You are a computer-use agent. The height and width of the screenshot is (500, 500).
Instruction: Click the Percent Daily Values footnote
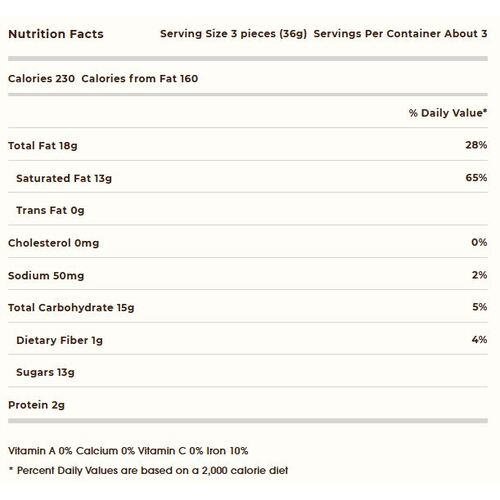click(x=148, y=471)
